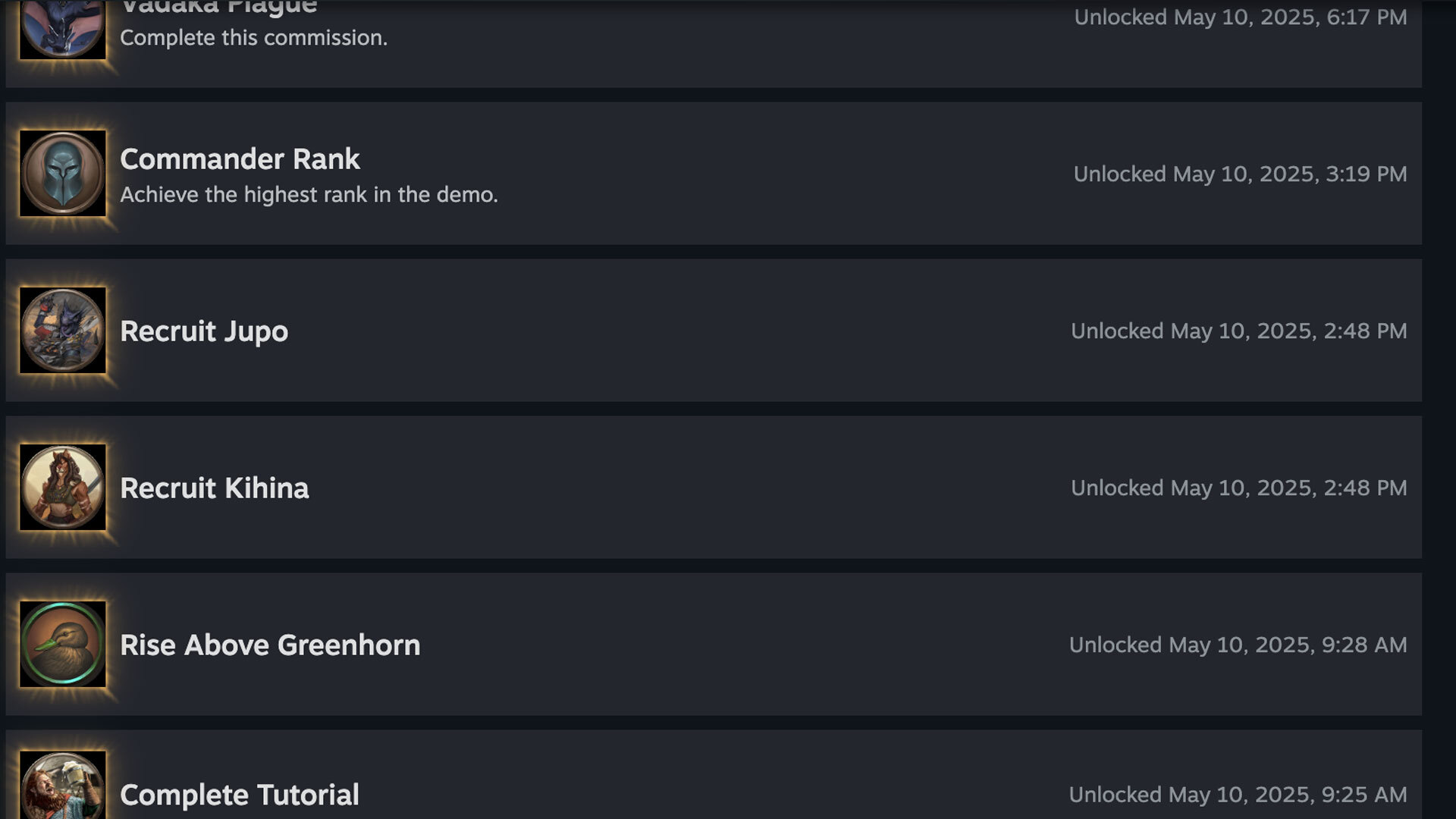The image size is (1456, 819).
Task: Click the Vadaka Plague title text
Action: (x=218, y=8)
